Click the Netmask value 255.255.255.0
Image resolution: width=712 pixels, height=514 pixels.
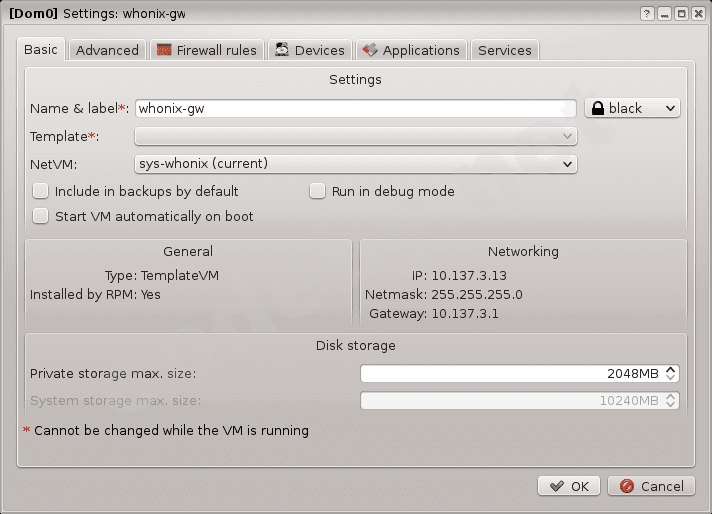[x=477, y=295]
